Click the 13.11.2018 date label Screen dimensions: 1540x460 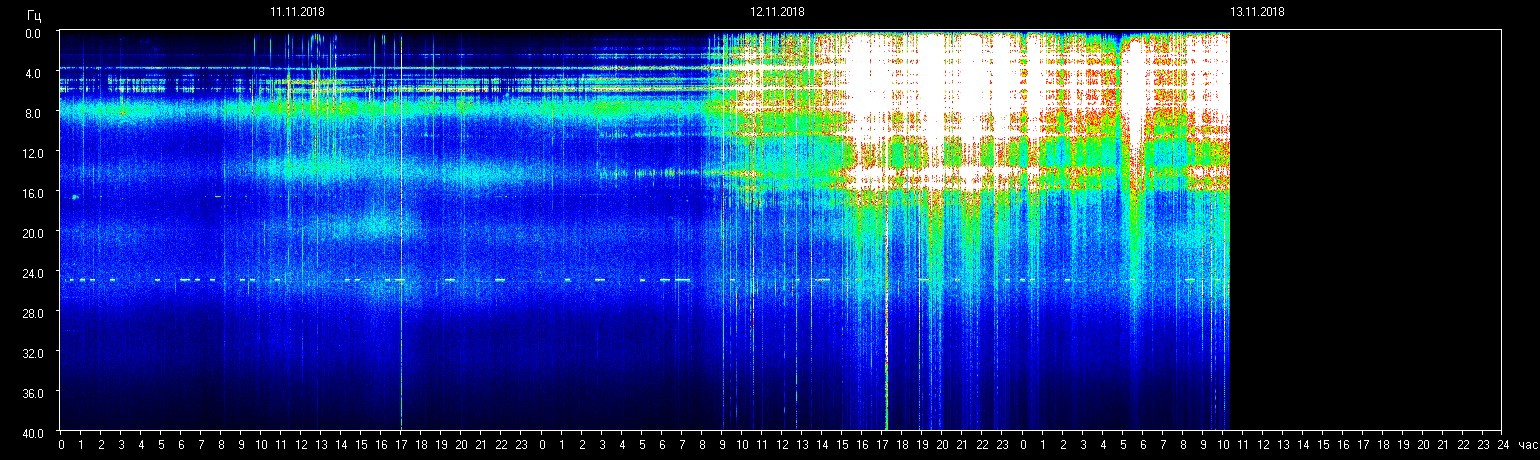pos(1257,12)
